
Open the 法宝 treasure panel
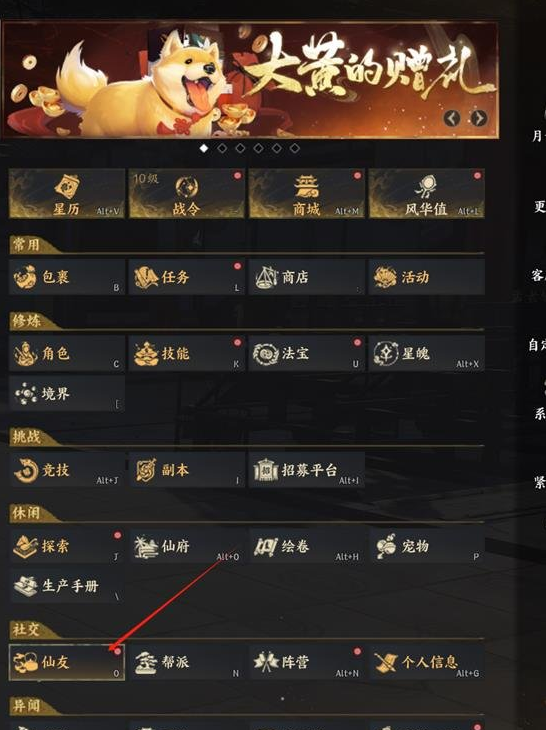click(306, 354)
